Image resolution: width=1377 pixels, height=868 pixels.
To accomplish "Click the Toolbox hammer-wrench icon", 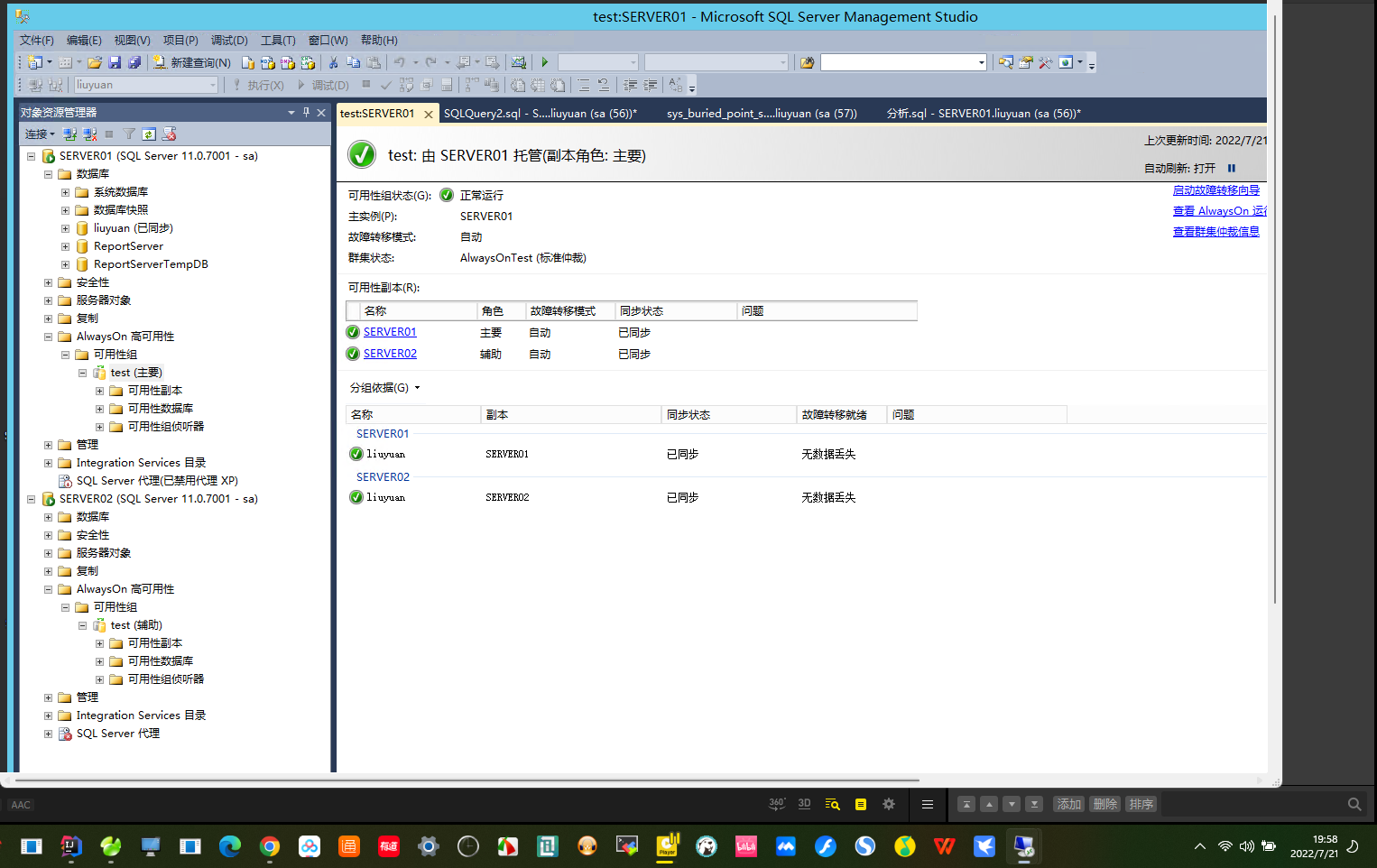I will [1045, 62].
